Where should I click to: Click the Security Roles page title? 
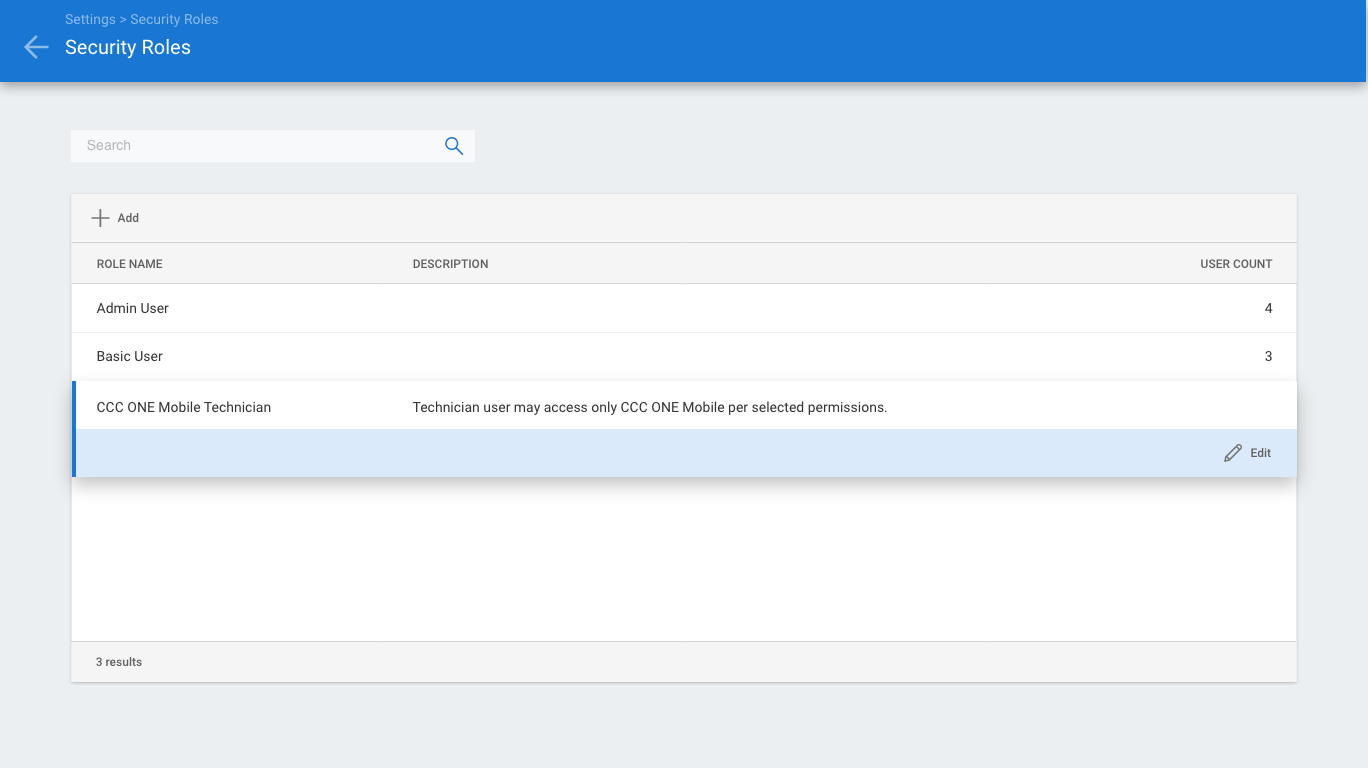127,47
